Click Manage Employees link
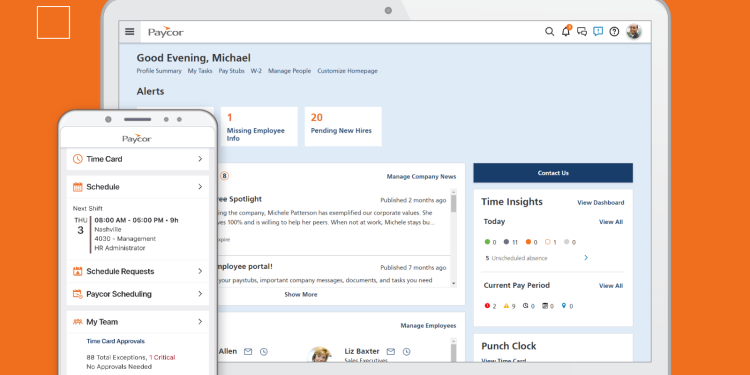 (x=428, y=326)
